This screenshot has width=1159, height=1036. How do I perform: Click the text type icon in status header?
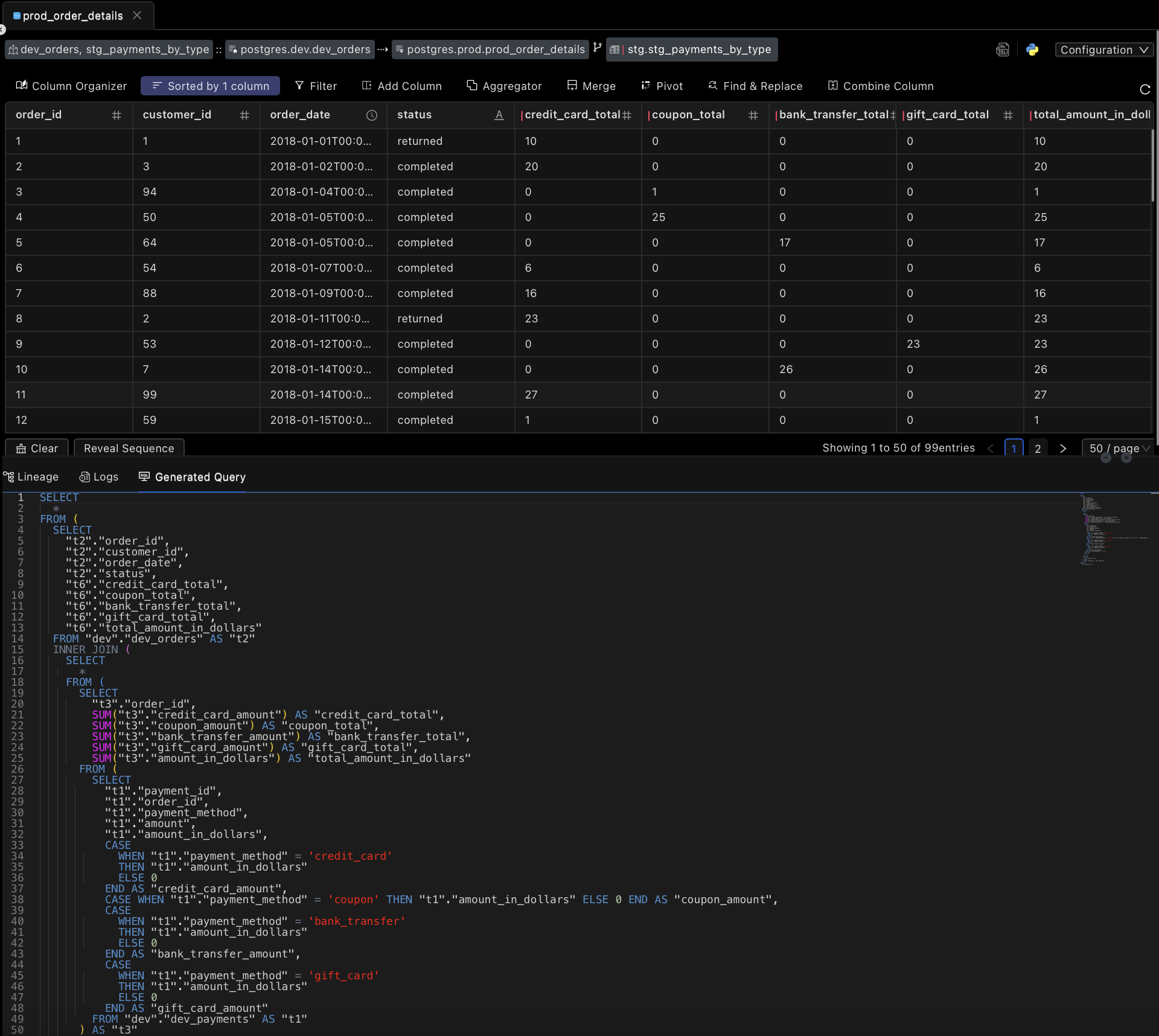499,115
